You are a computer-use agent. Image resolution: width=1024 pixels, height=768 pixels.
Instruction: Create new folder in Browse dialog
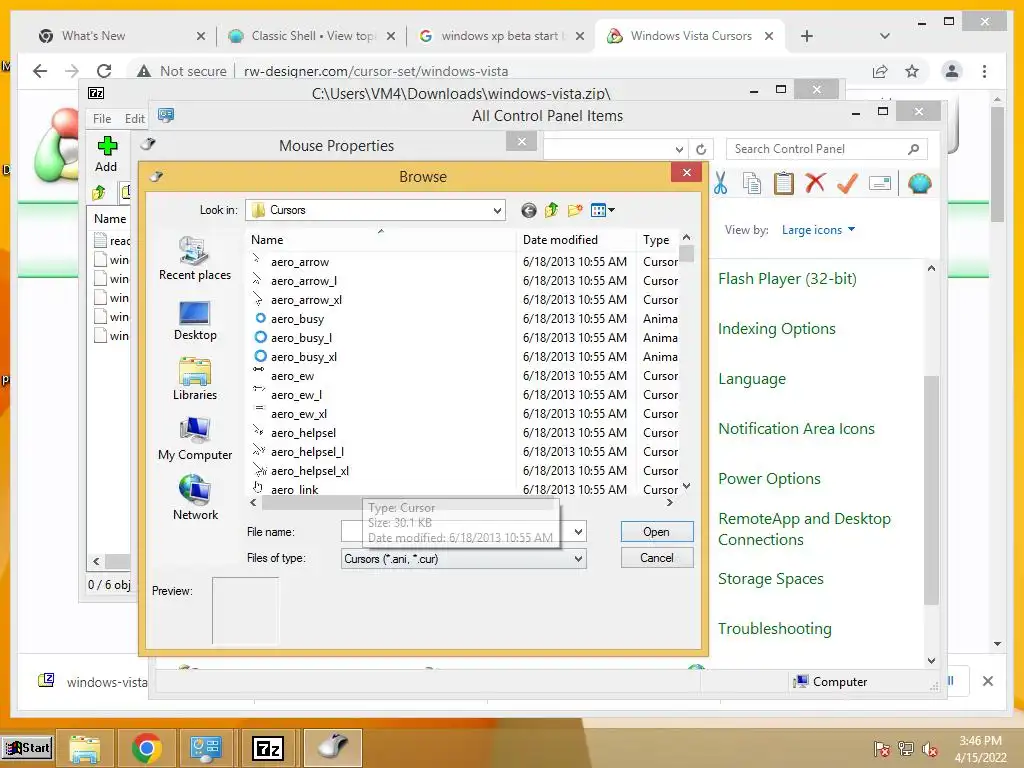tap(575, 210)
